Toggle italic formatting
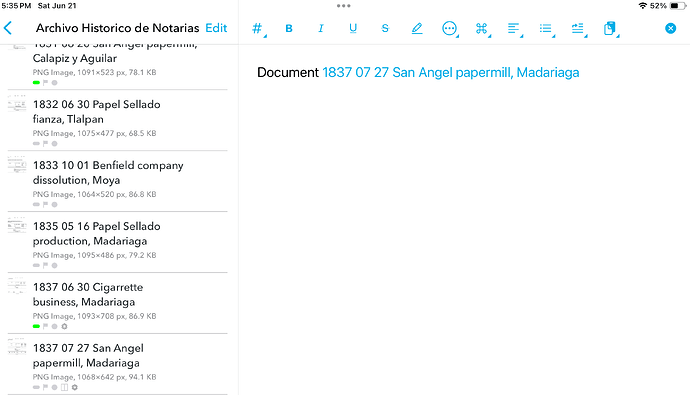 pos(321,29)
